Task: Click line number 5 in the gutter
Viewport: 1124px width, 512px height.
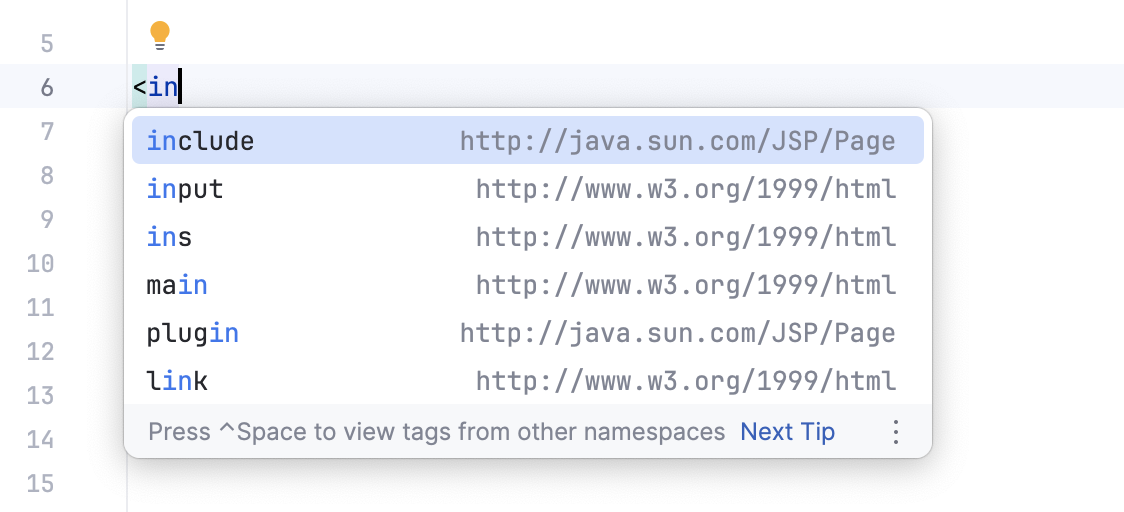Action: click(47, 44)
